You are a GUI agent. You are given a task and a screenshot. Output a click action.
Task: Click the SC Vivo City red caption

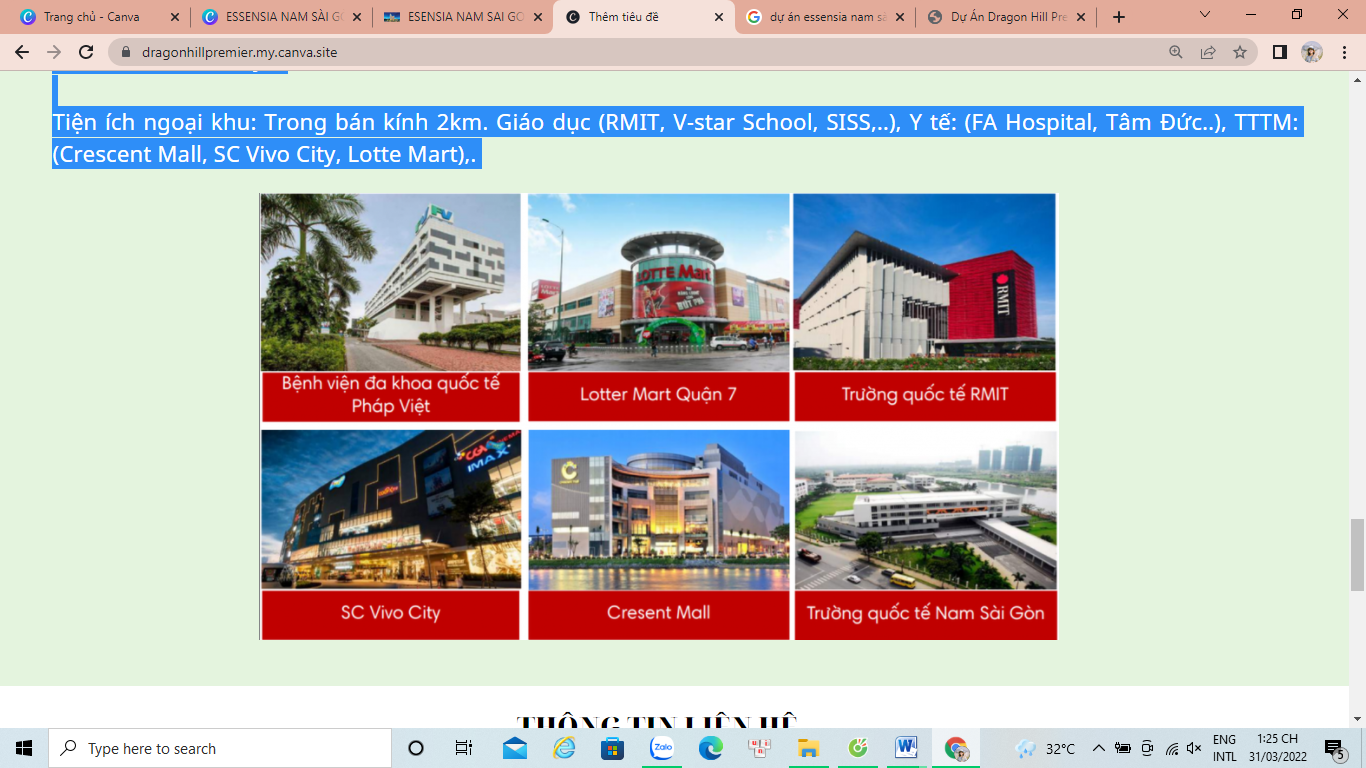[x=391, y=613]
